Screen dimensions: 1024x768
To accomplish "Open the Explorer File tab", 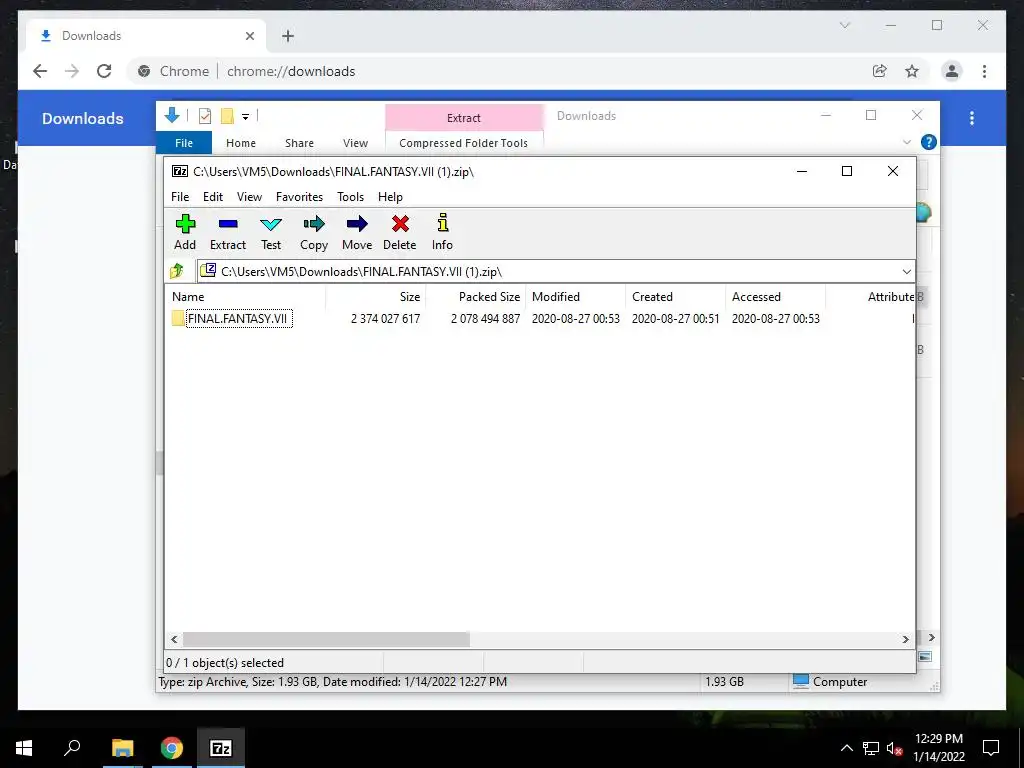I will (x=184, y=142).
